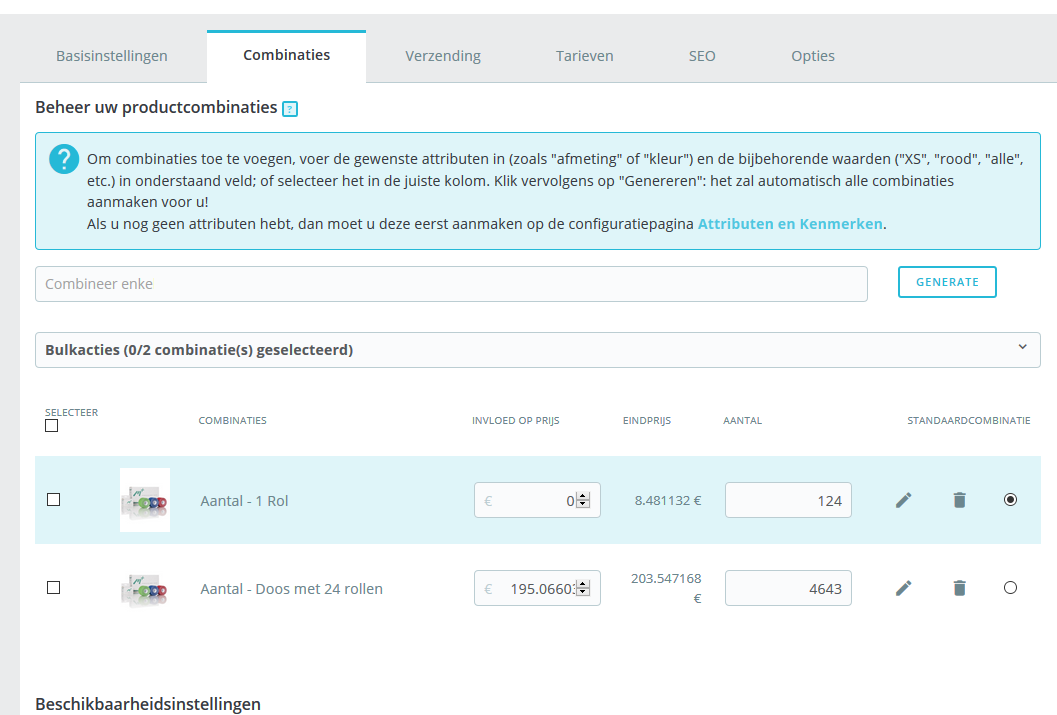The width and height of the screenshot is (1057, 715).
Task: Follow the Attributen en Kenmerken link
Action: [x=790, y=224]
